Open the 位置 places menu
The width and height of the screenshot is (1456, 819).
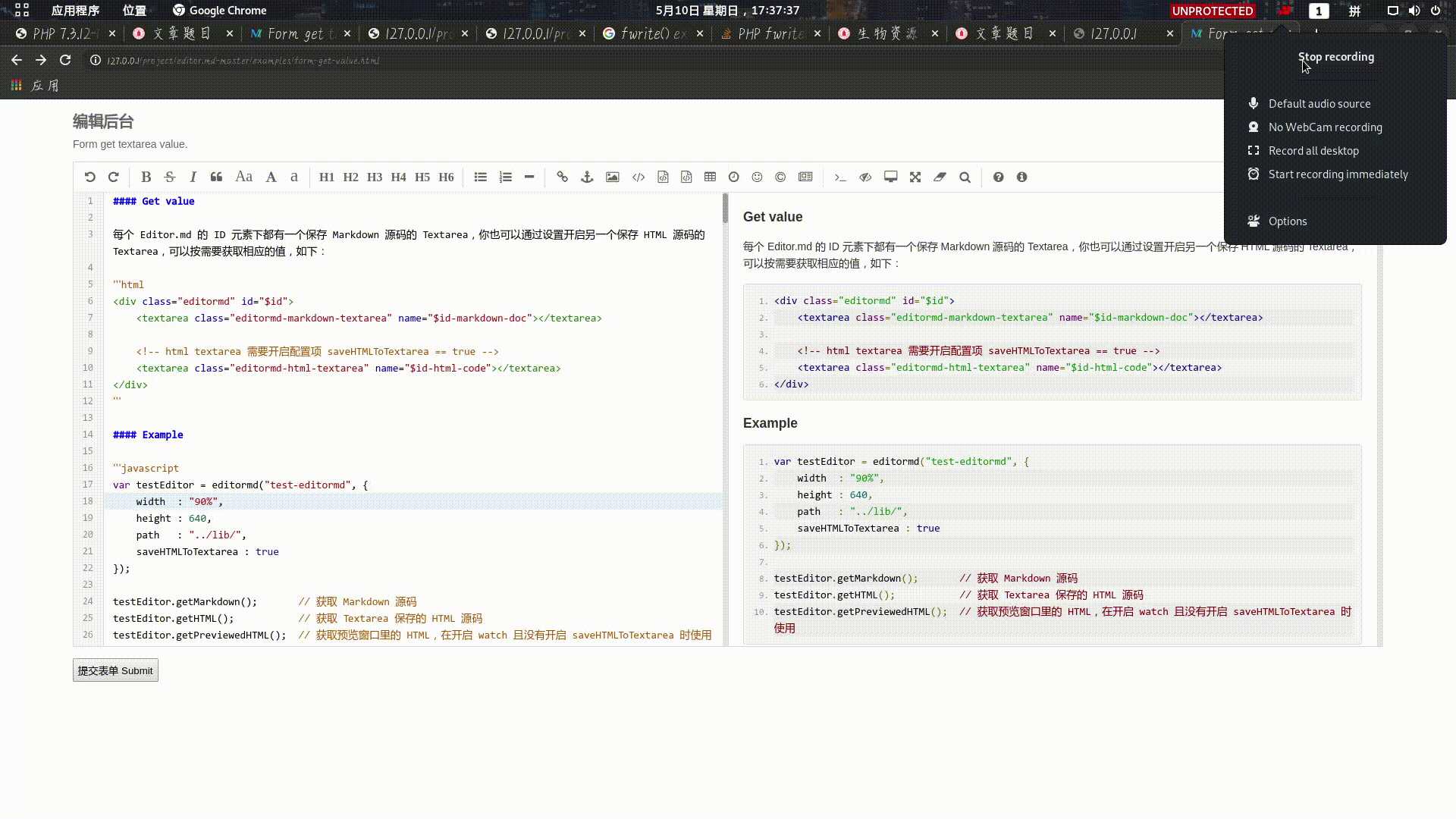point(134,11)
